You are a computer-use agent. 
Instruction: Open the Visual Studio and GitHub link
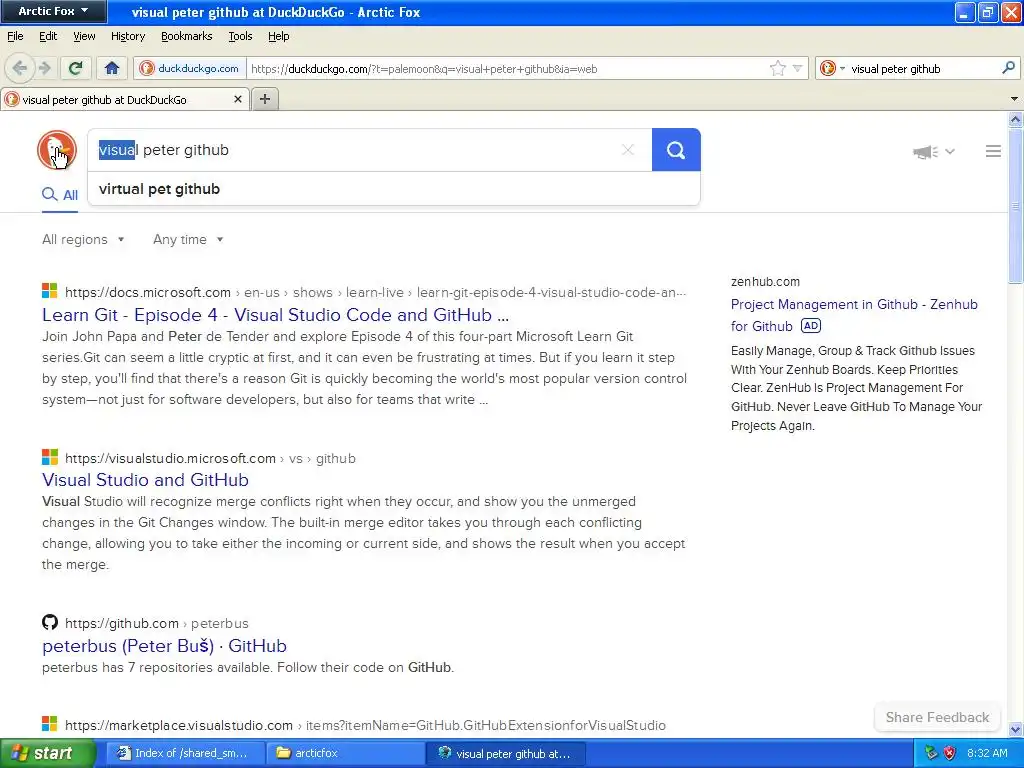pyautogui.click(x=145, y=480)
